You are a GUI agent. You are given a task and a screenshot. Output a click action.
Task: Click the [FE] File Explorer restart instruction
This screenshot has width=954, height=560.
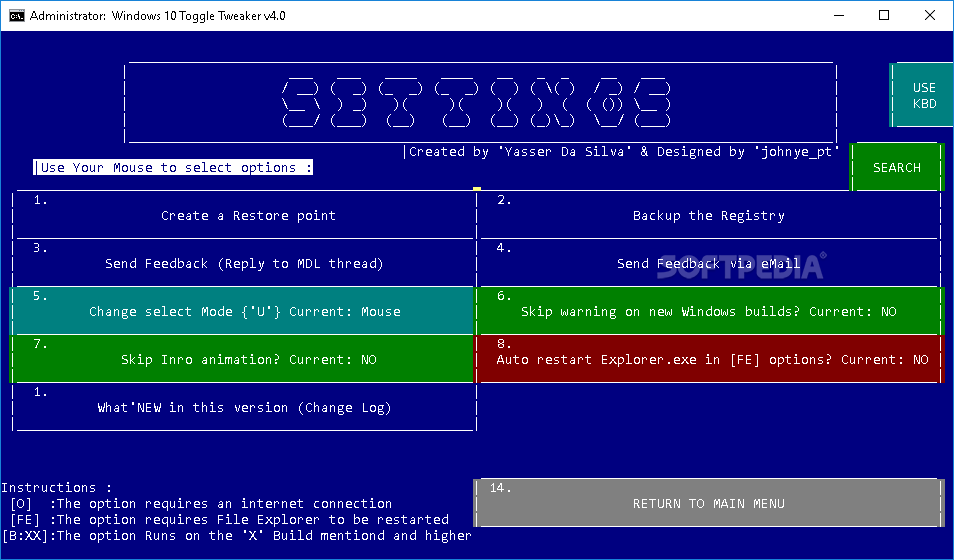tap(229, 519)
